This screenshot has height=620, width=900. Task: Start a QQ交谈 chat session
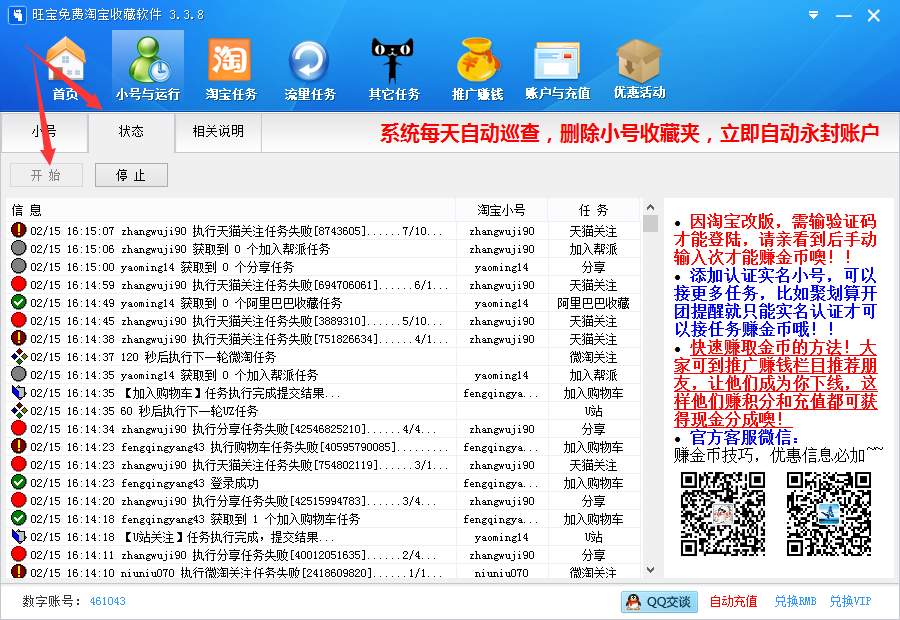click(x=658, y=603)
